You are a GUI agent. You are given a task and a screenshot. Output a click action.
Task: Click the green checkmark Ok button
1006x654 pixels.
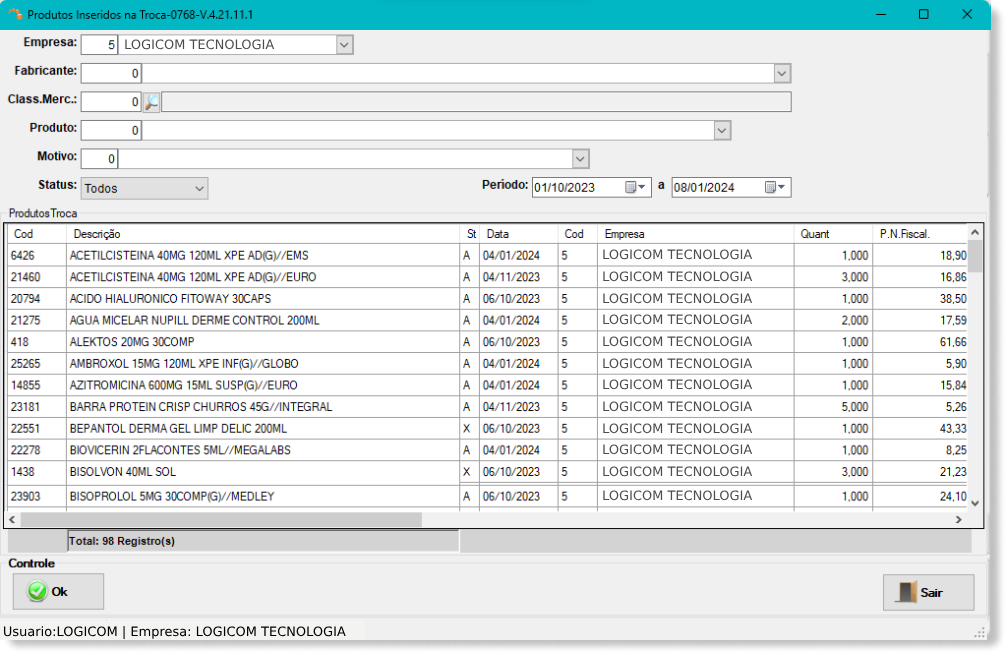coord(58,592)
